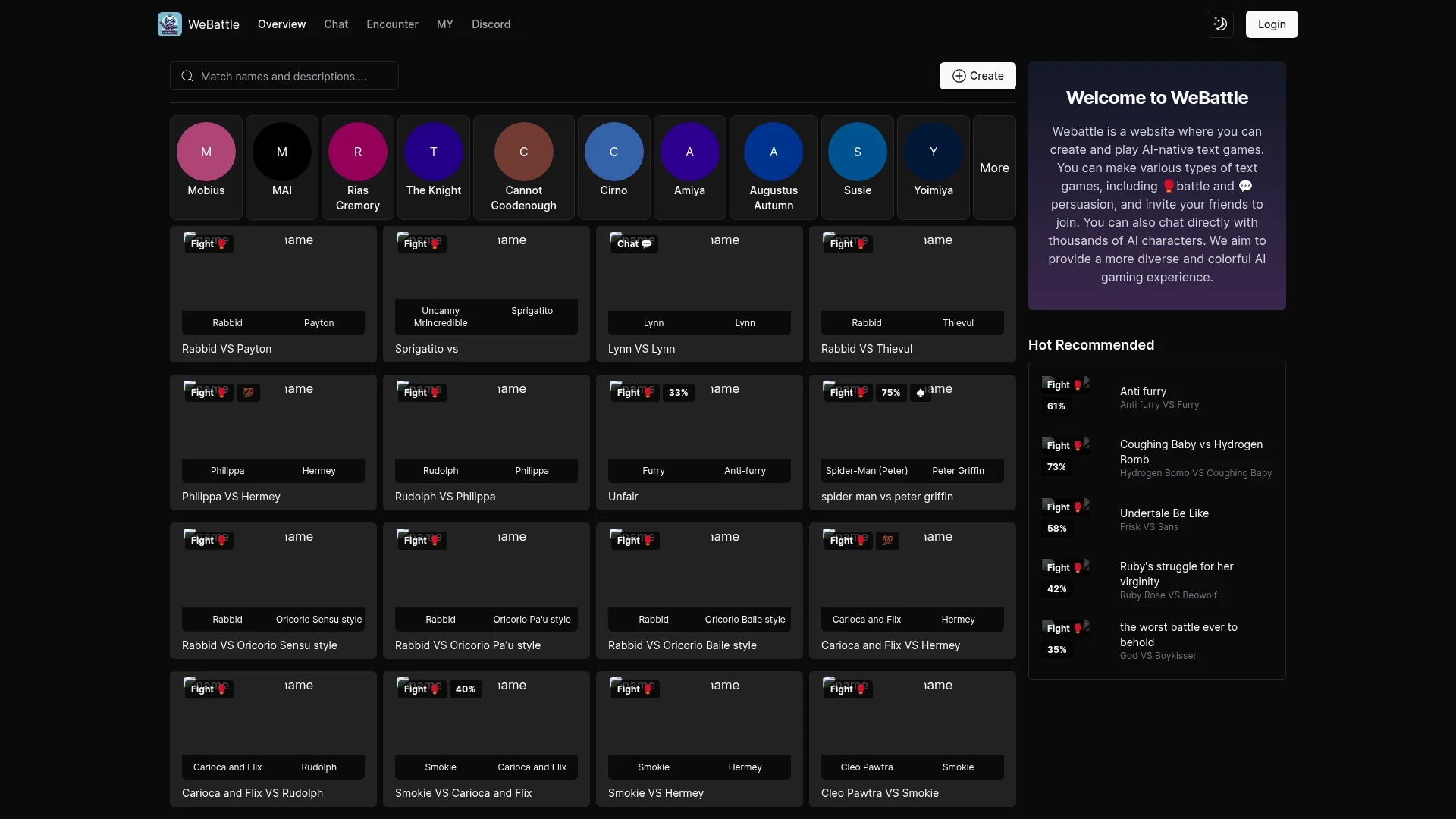Click Uncanny MrIncredible character label
The height and width of the screenshot is (819, 1456).
[441, 317]
